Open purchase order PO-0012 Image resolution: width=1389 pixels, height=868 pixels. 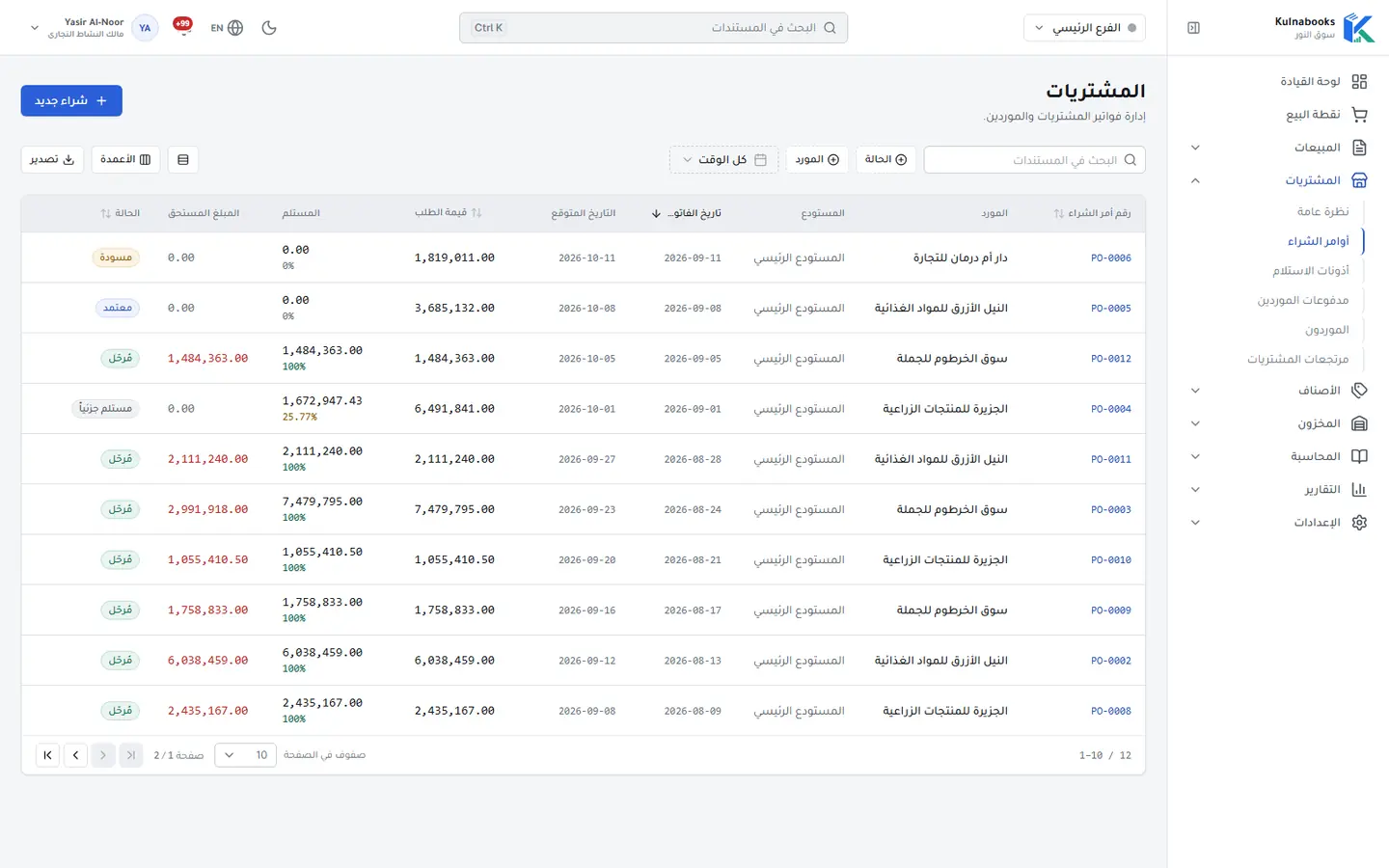click(1110, 359)
